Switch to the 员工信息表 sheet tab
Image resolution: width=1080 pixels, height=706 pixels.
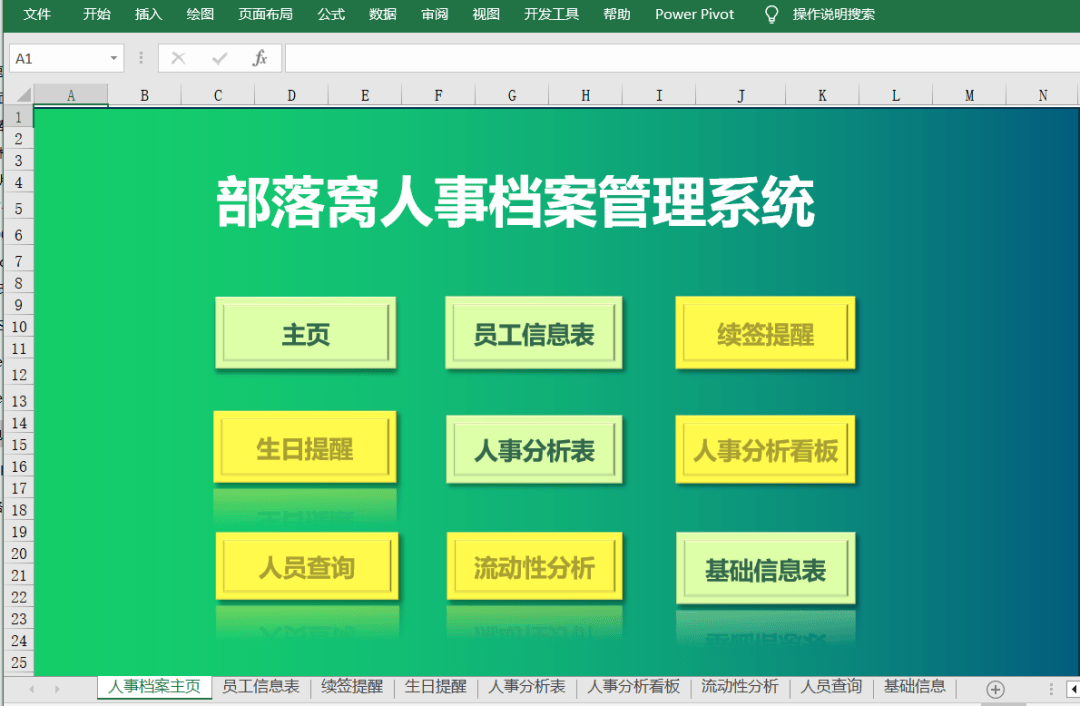260,687
